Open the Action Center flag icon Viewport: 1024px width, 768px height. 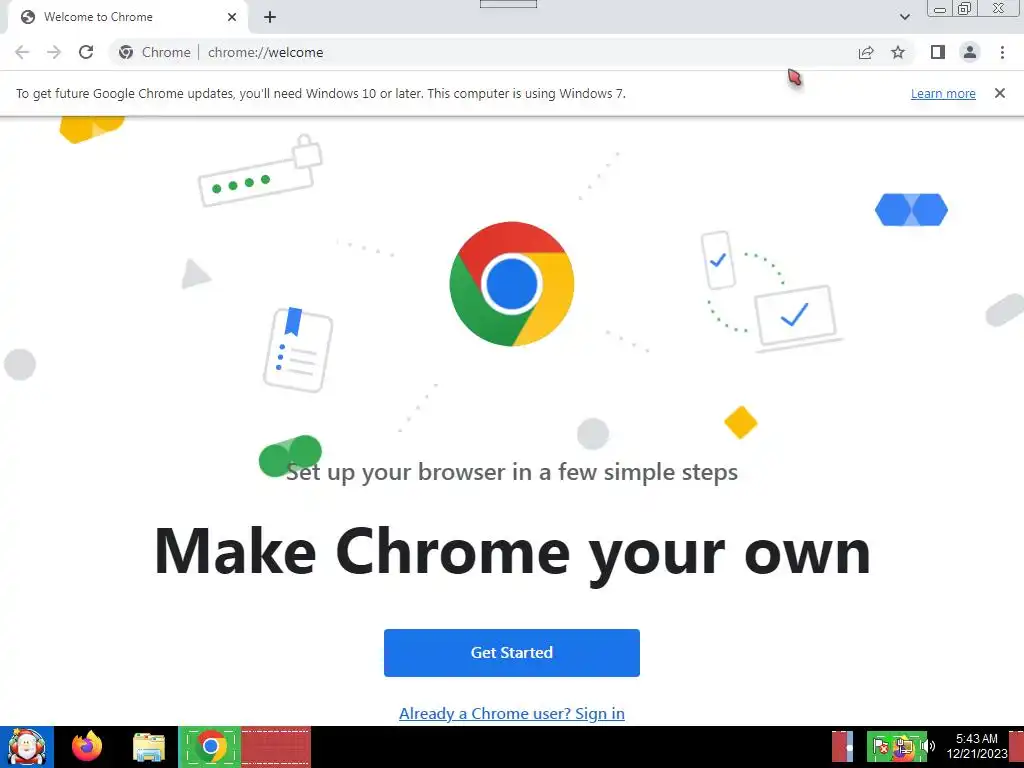[x=879, y=746]
